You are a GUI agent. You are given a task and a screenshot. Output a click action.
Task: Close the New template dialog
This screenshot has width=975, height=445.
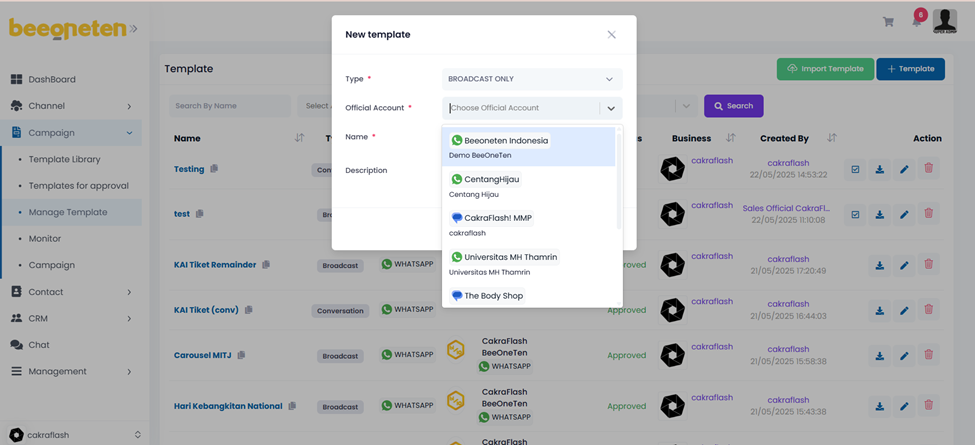tap(611, 35)
